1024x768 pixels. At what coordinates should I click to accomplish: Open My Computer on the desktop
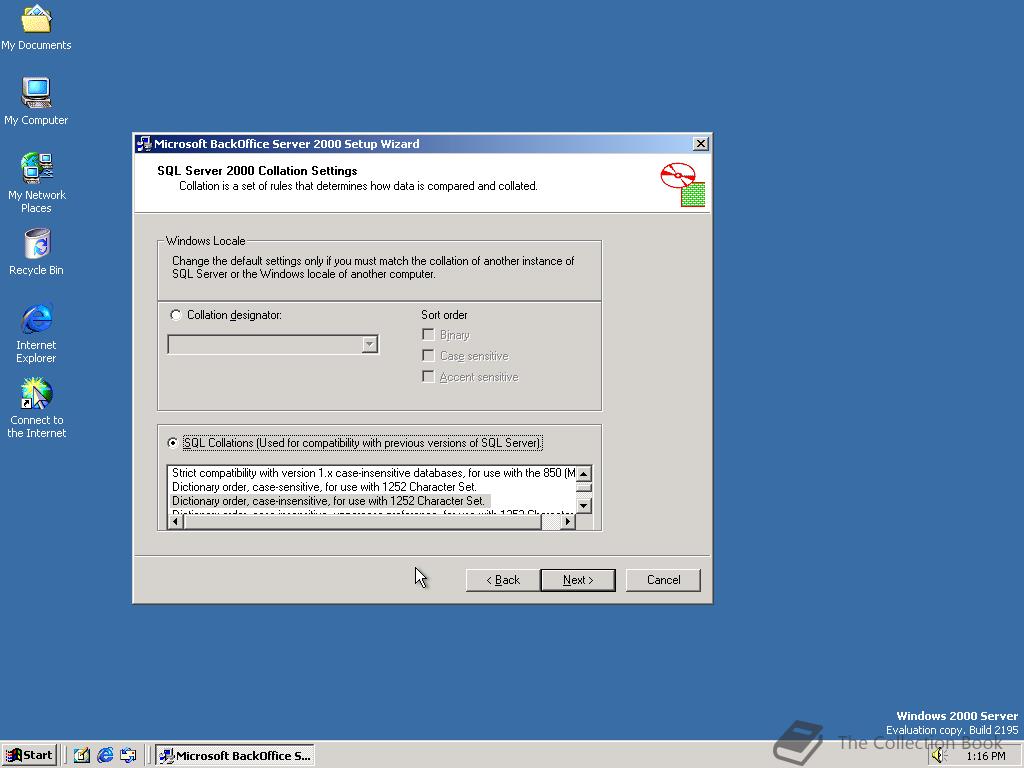pos(36,93)
